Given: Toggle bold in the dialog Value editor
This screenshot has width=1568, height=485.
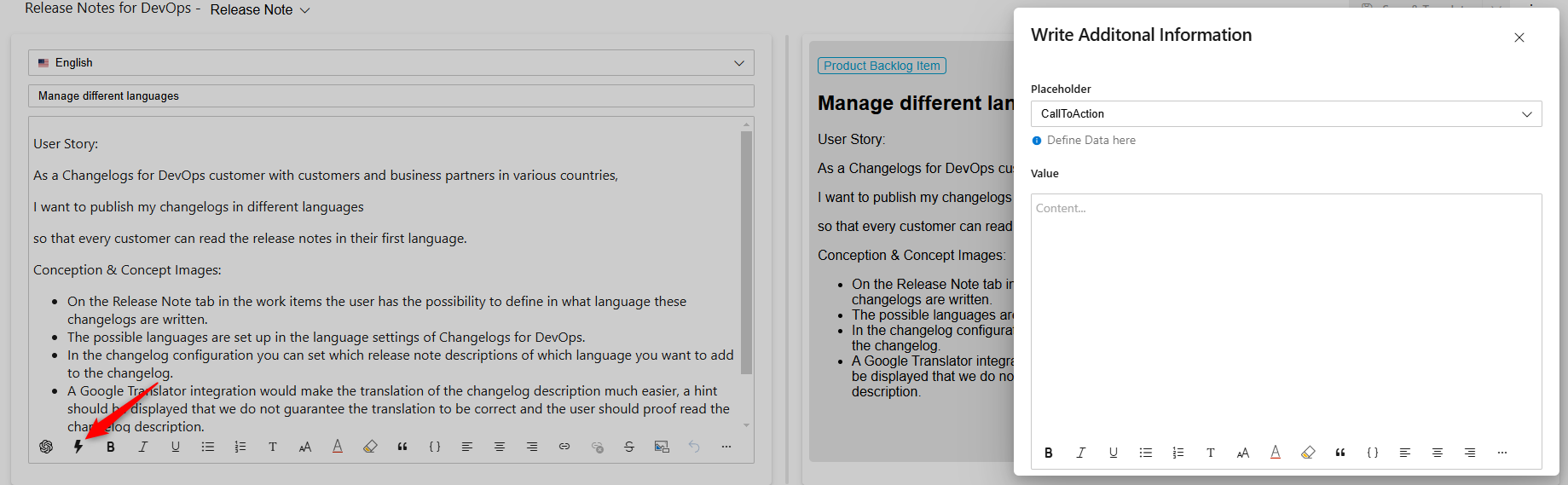Looking at the screenshot, I should 1049,453.
